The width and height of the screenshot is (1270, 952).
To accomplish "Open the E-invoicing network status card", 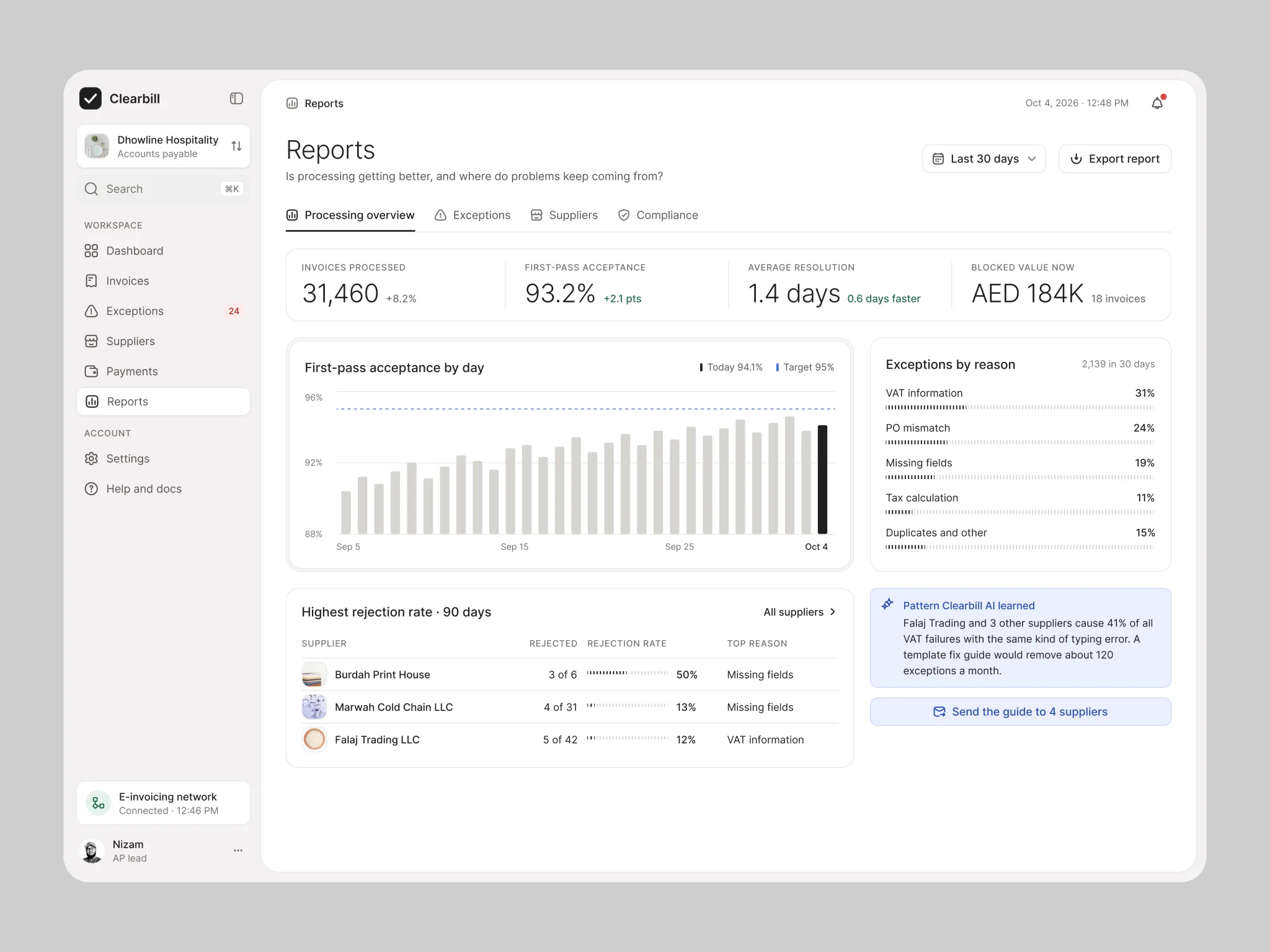I will pos(164,803).
